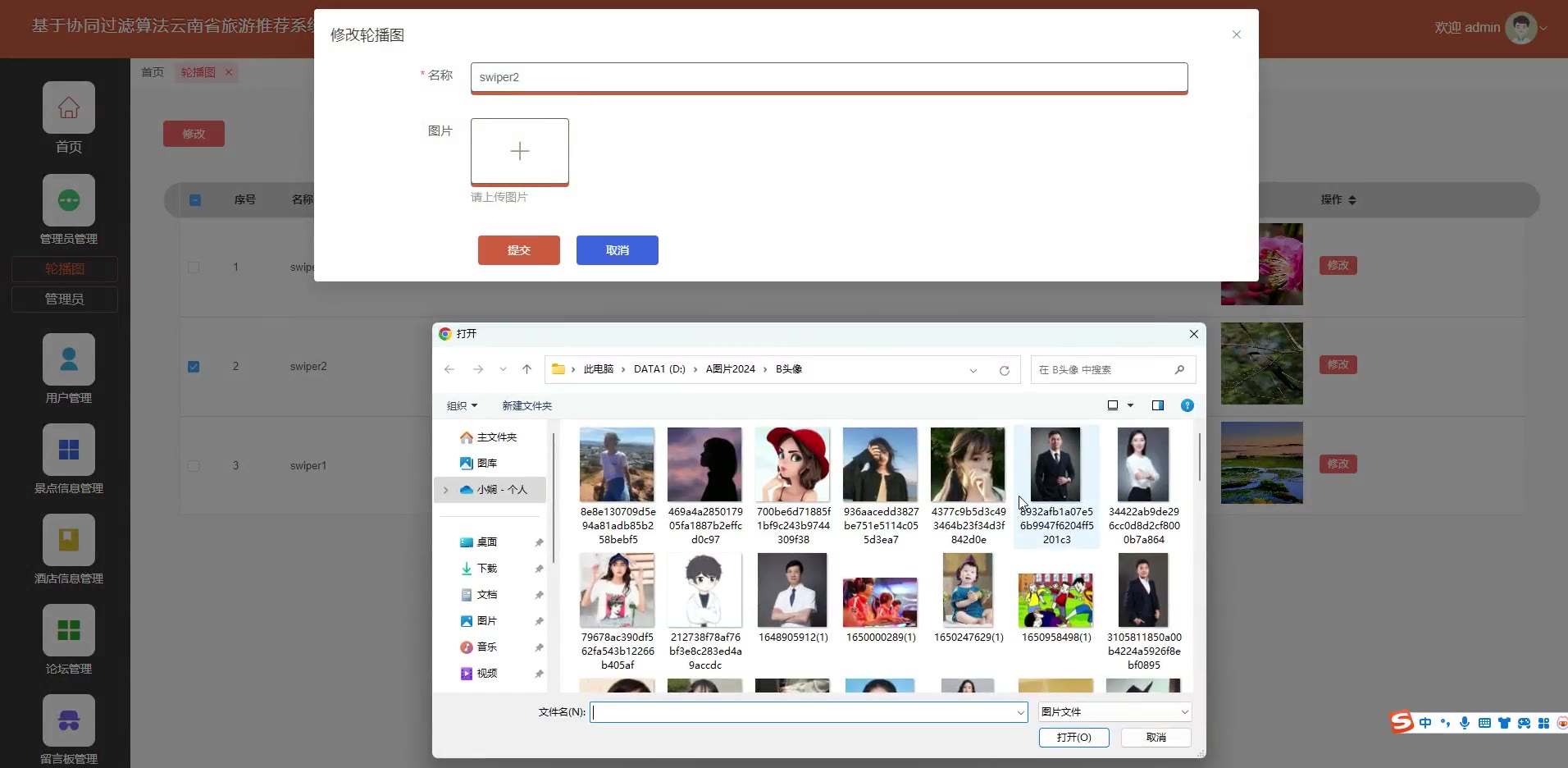Viewport: 1568px width, 768px height.
Task: Open the 留言板管理 sidebar icon
Action: [69, 720]
